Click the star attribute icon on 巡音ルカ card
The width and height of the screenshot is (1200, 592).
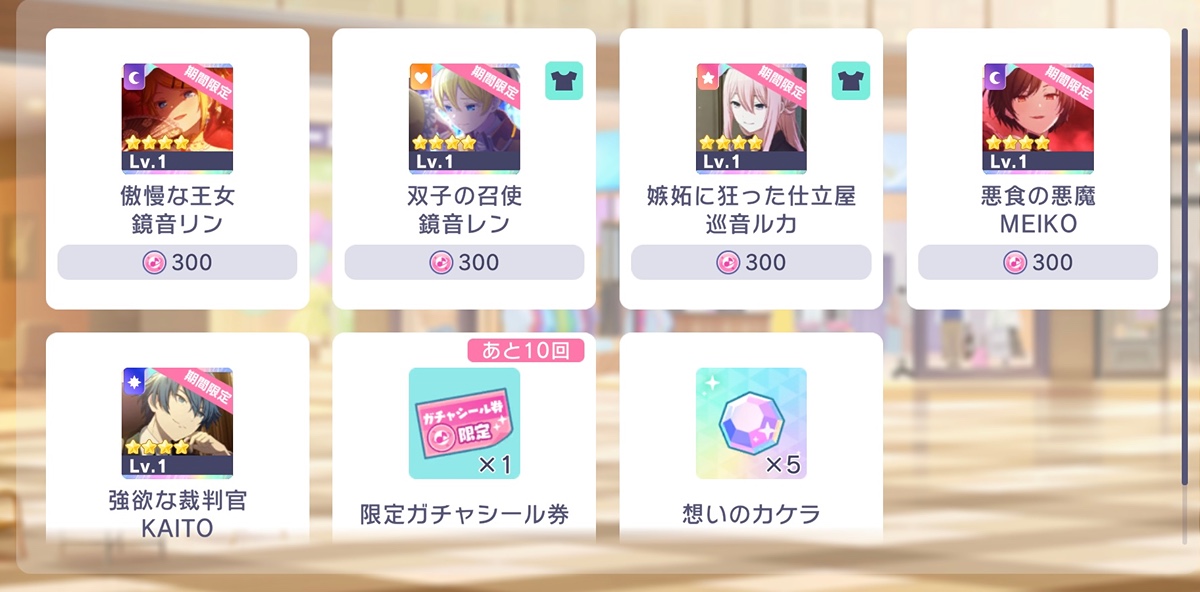(x=708, y=76)
